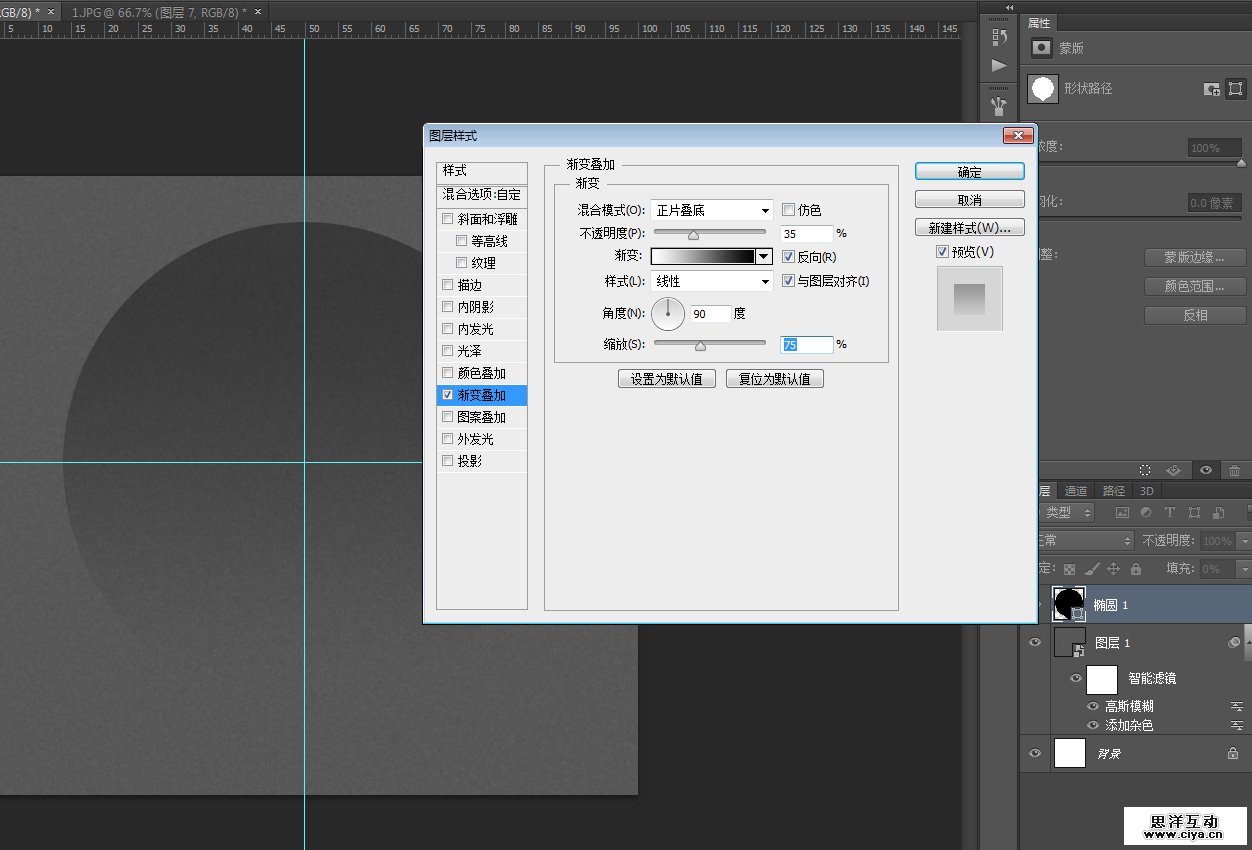Open the History panel icon
This screenshot has width=1252, height=850.
tap(999, 37)
